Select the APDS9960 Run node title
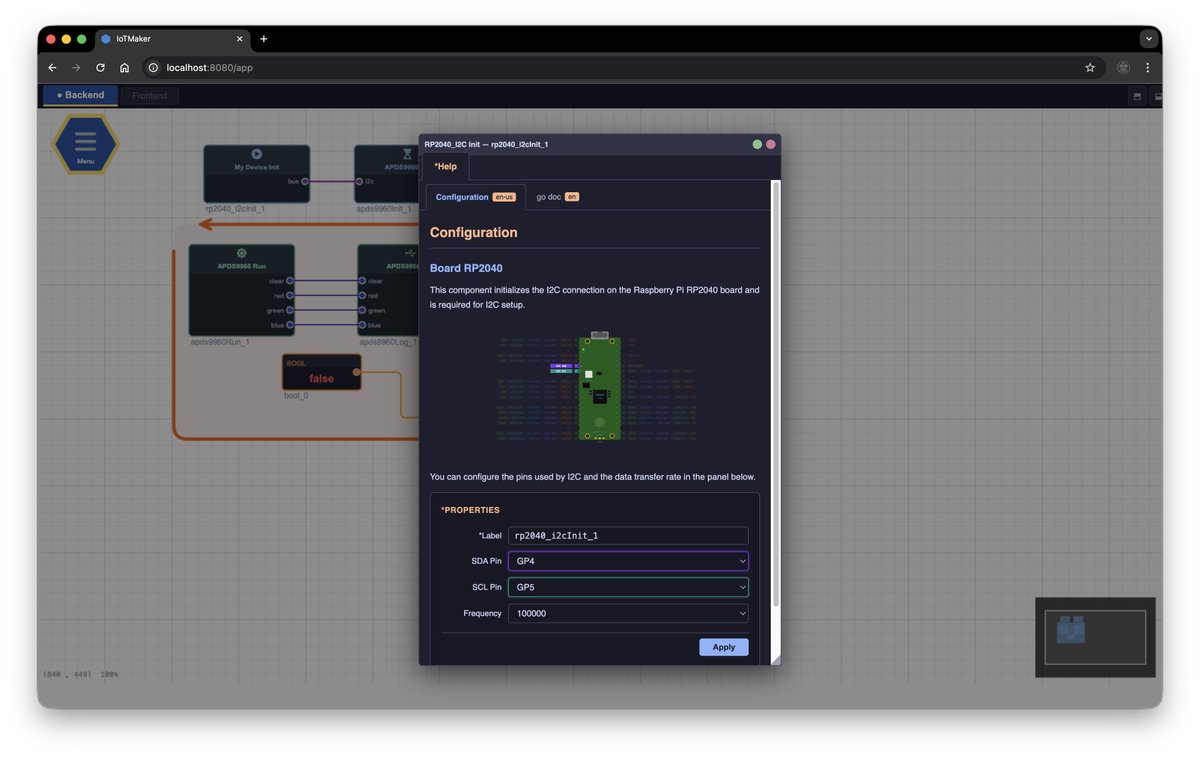This screenshot has width=1200, height=758. coord(242,266)
